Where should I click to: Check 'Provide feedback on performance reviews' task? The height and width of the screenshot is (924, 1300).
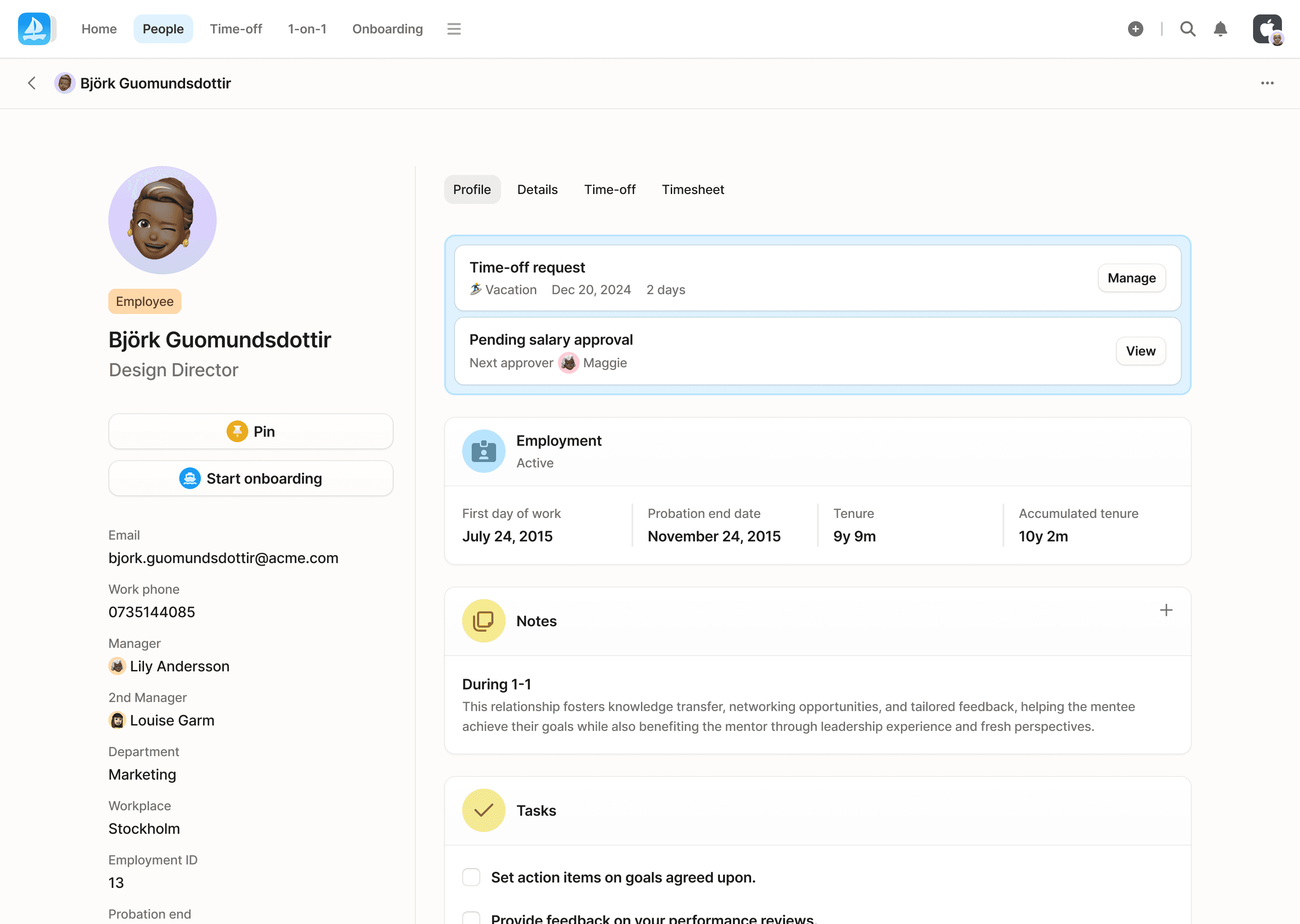pyautogui.click(x=471, y=917)
